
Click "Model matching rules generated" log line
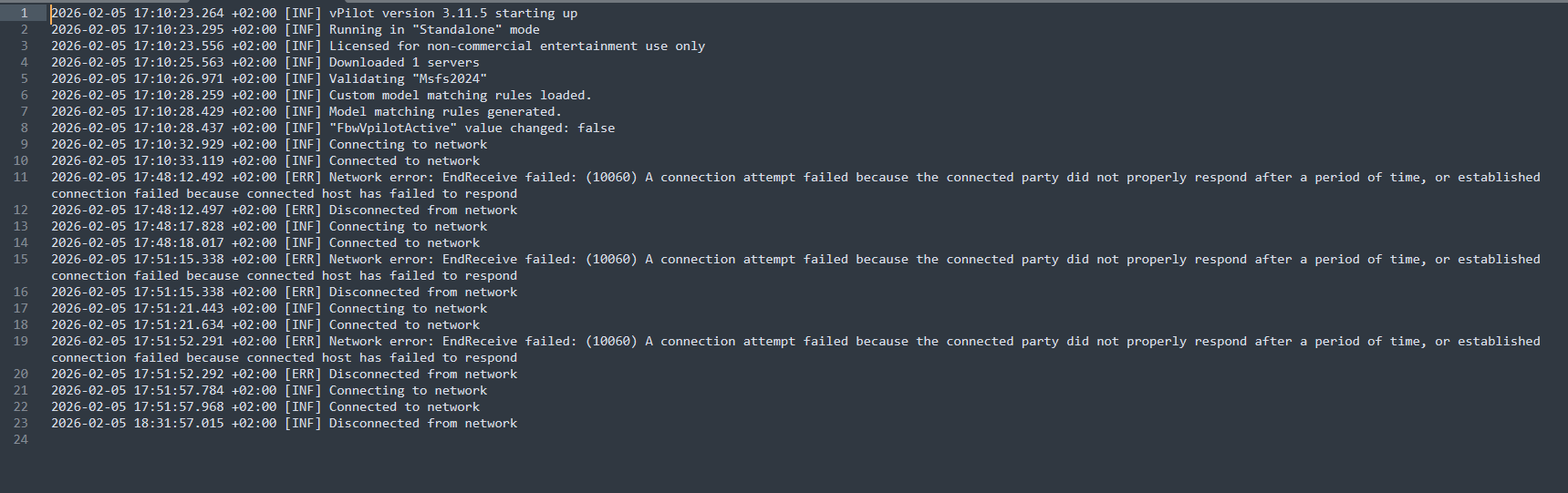coord(445,112)
